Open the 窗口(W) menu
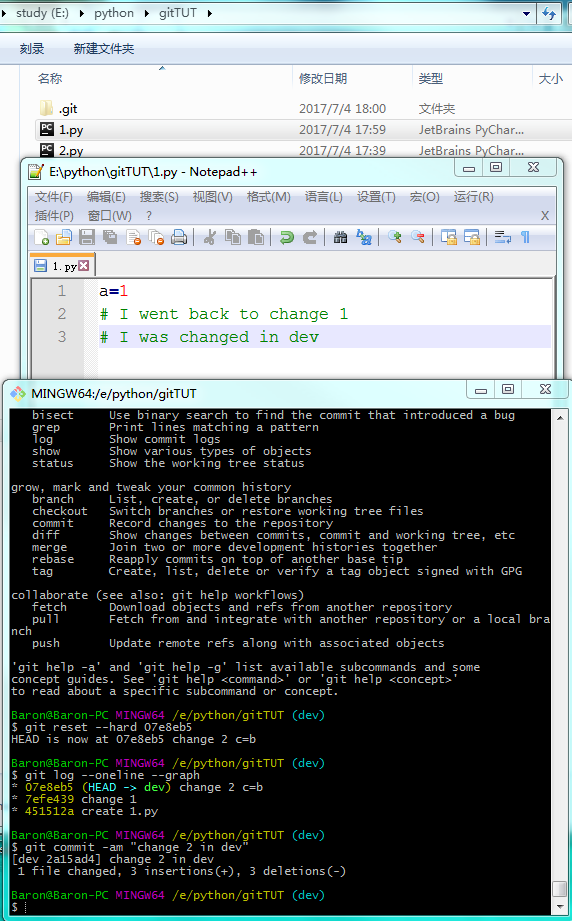572x921 pixels. point(110,216)
